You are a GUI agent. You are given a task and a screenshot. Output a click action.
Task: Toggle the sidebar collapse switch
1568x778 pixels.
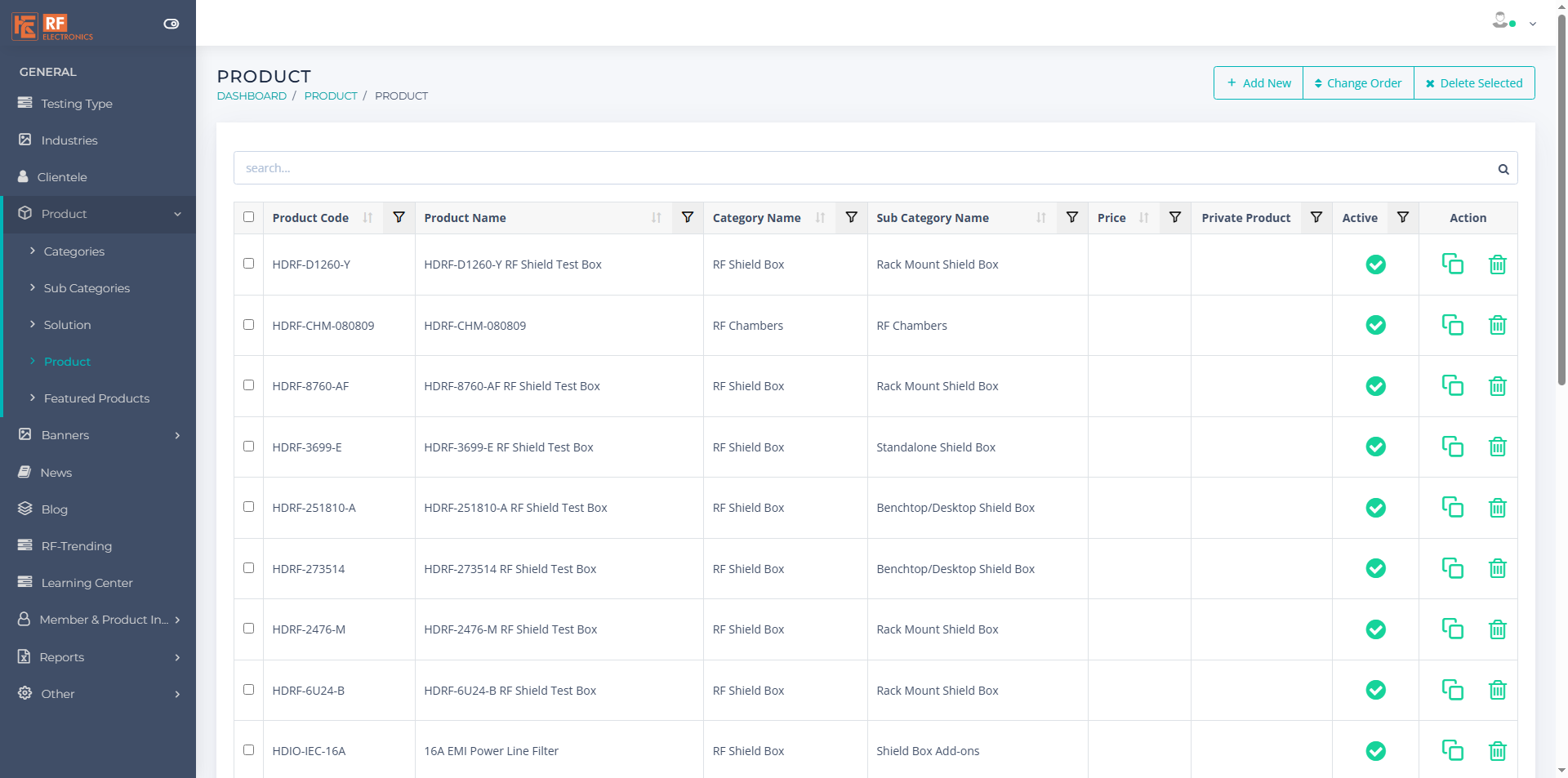point(171,24)
